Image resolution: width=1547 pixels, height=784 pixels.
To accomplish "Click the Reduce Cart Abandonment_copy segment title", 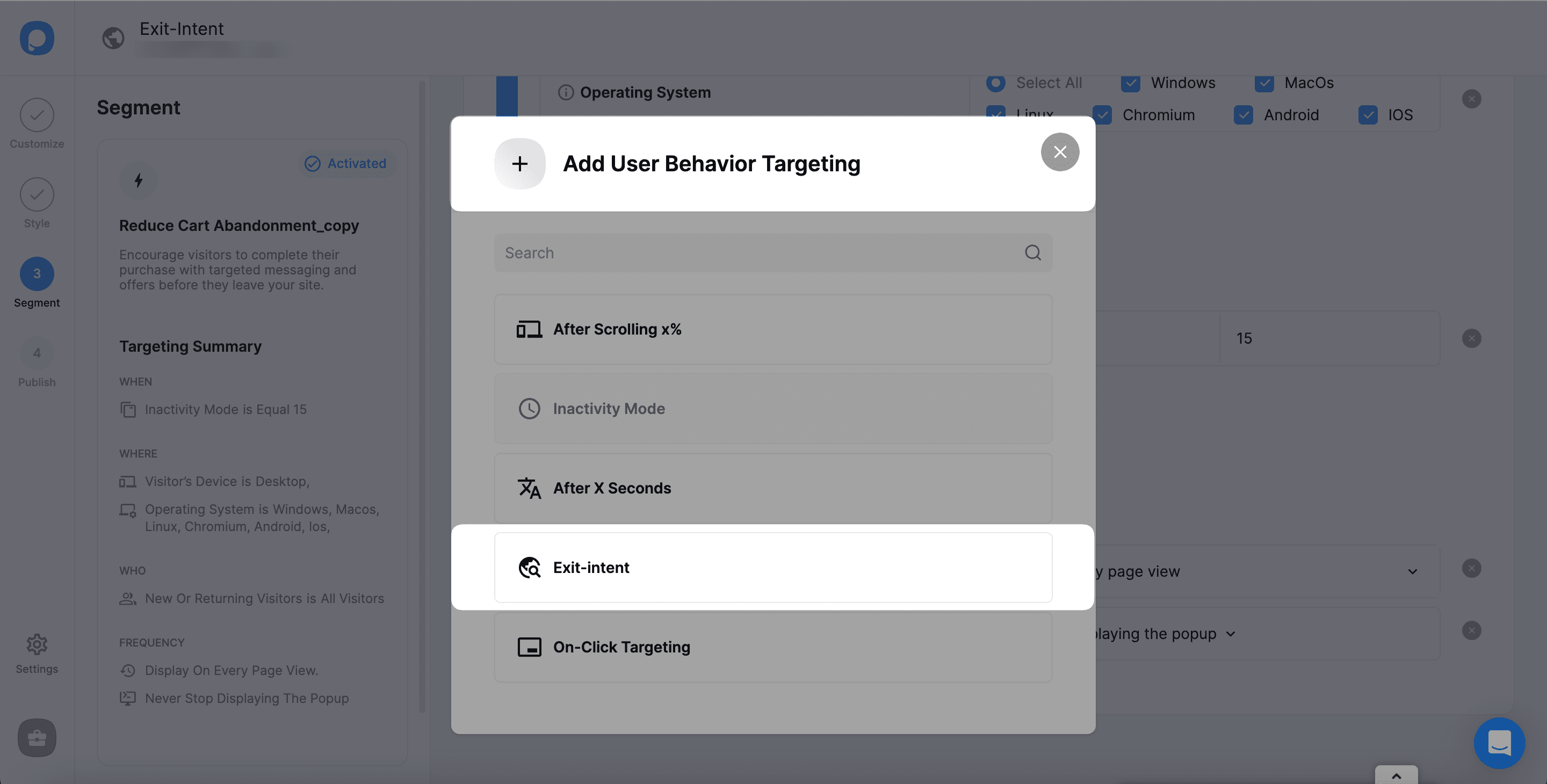I will (x=239, y=226).
